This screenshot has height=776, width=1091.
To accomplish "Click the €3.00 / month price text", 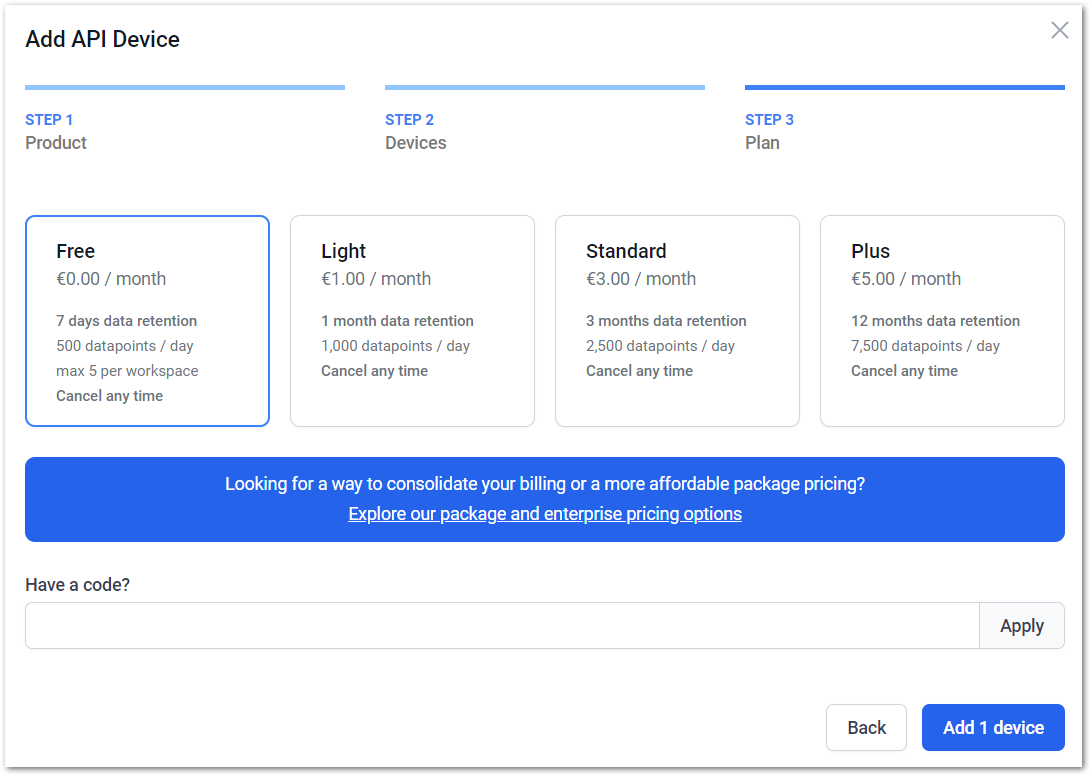I will [641, 279].
